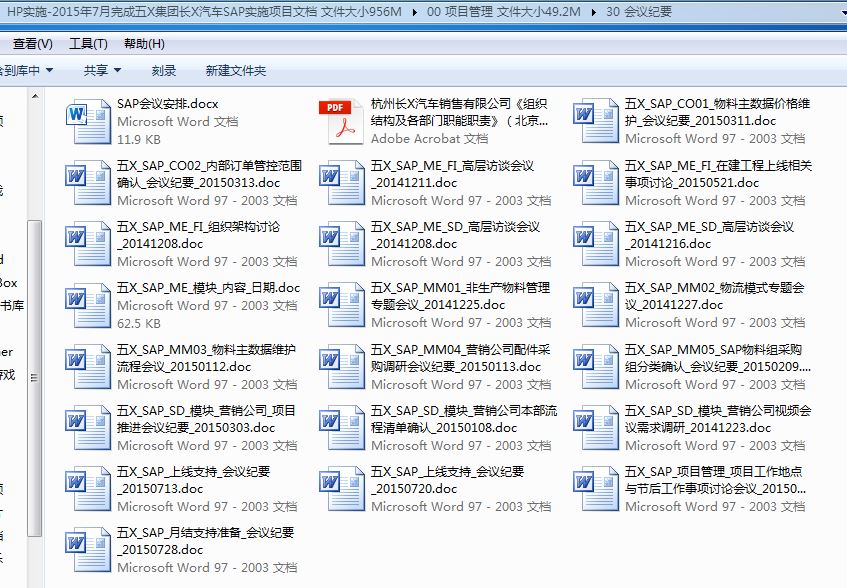Select the SD_模块_营销公司_项目推进会议纪要 icon
This screenshot has height=588, width=847.
88,428
